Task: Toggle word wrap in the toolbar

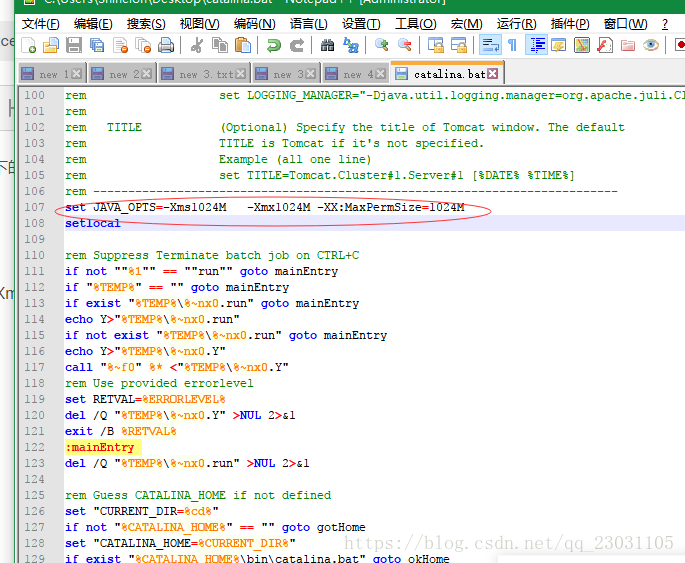Action: pos(490,45)
